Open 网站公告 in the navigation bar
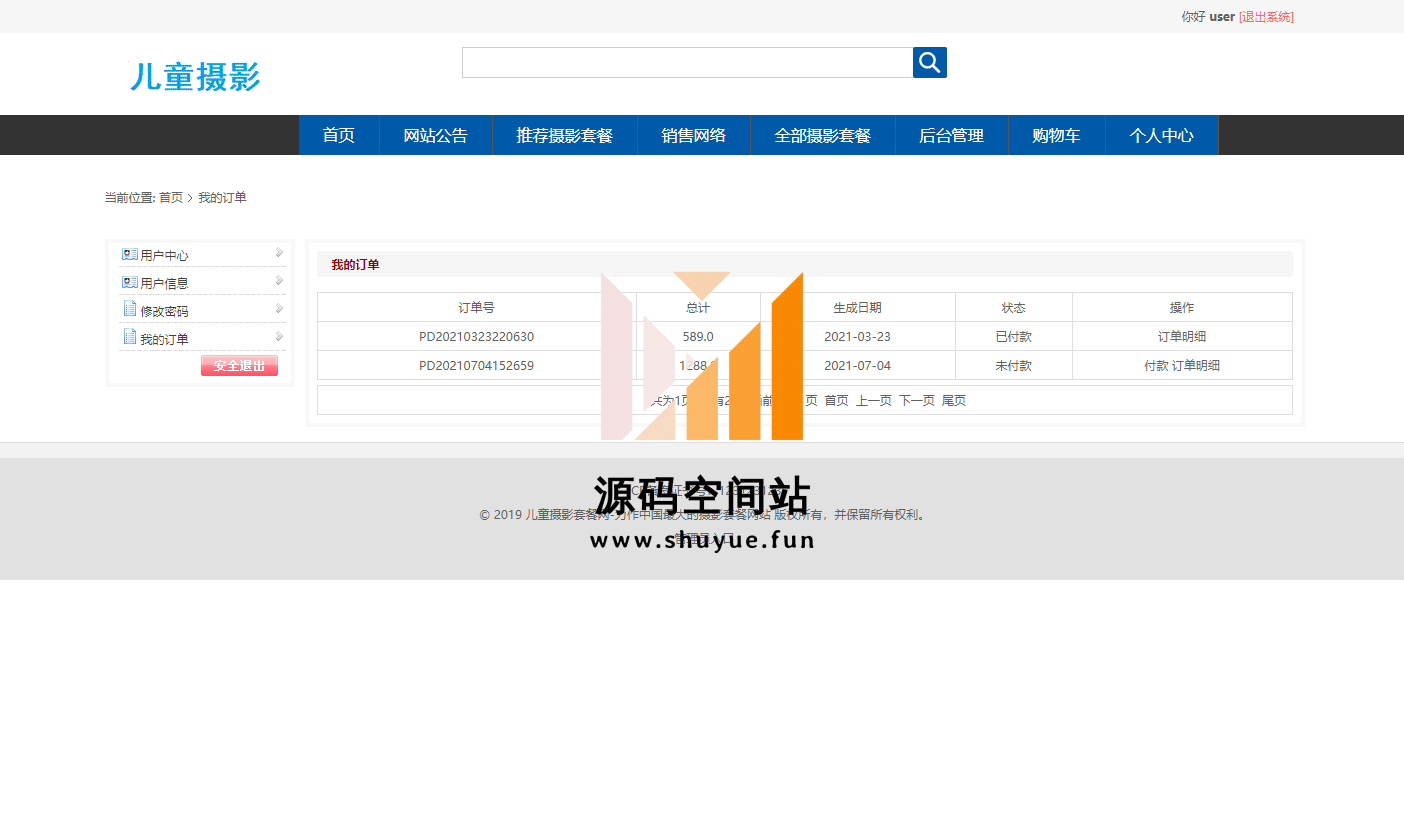Viewport: 1404px width, 827px height. pyautogui.click(x=435, y=136)
